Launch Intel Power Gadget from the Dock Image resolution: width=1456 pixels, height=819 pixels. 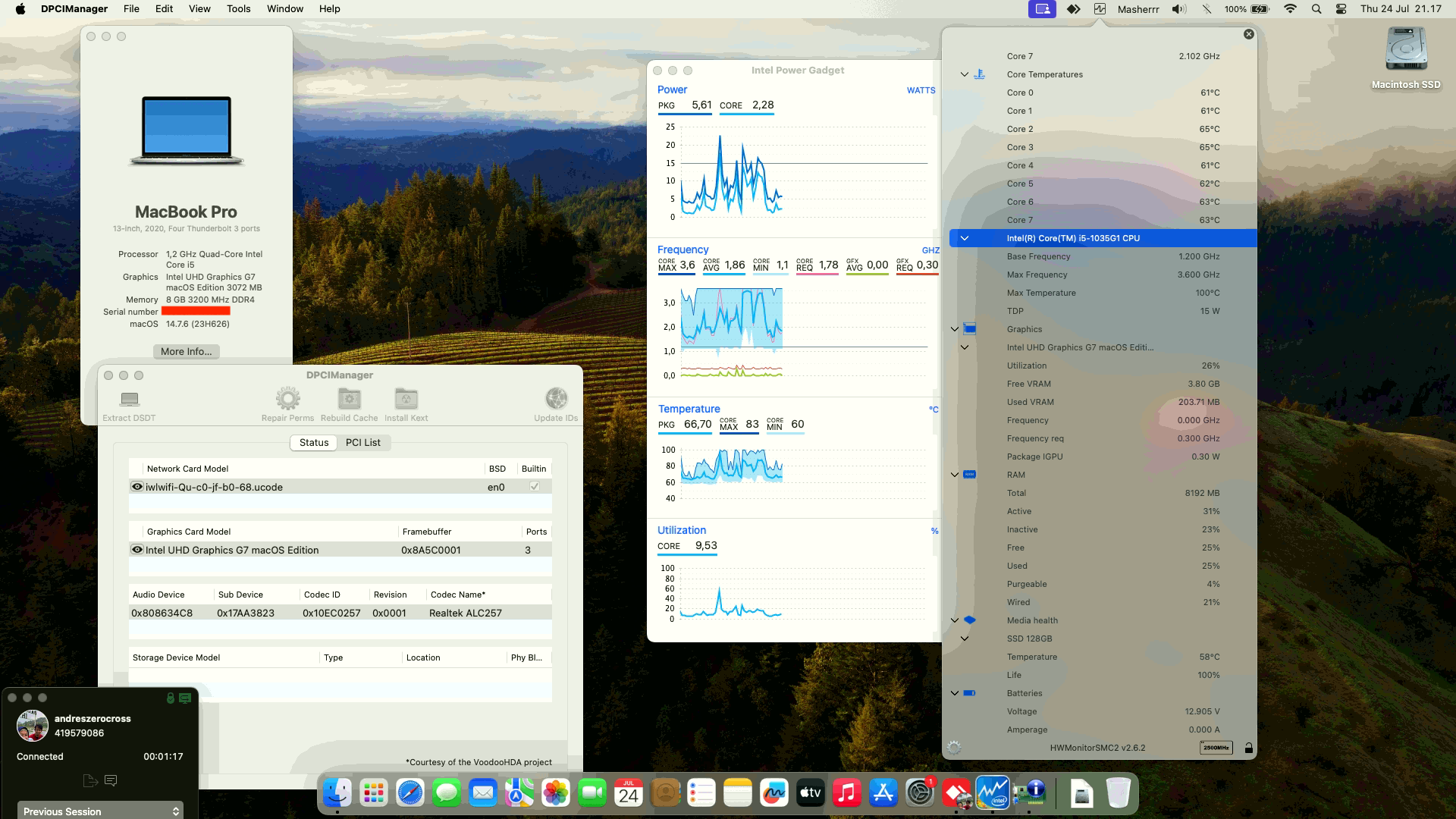pyautogui.click(x=993, y=793)
